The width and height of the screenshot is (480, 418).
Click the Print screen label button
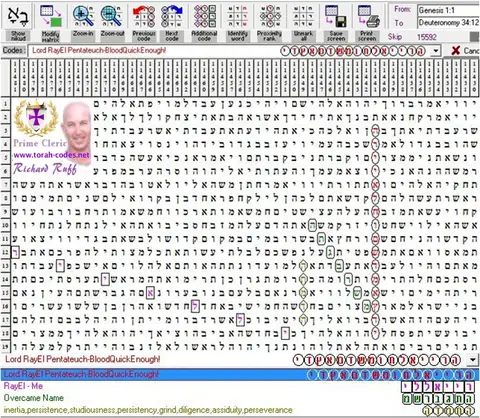[x=367, y=36]
